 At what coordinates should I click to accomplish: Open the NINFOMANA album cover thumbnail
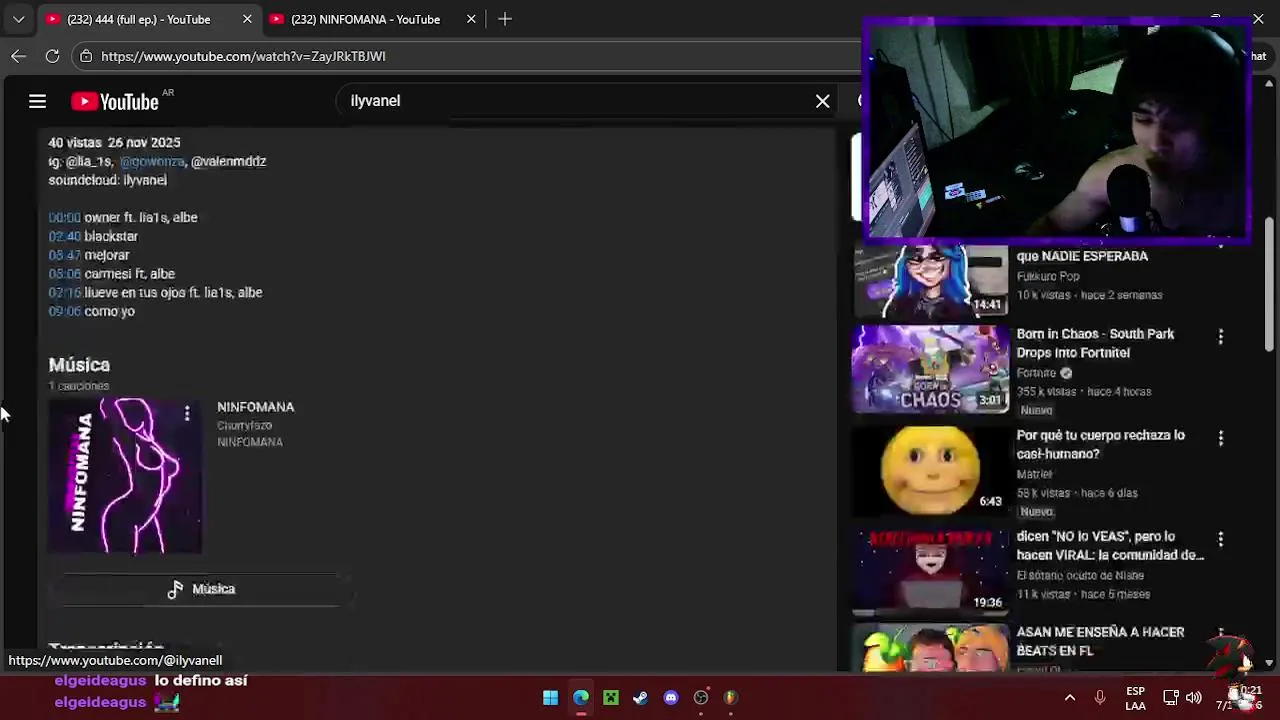point(125,475)
